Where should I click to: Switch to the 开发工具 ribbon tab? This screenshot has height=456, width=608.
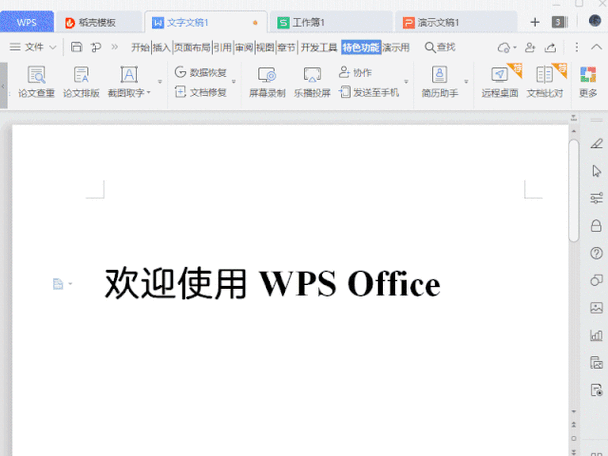(x=319, y=48)
